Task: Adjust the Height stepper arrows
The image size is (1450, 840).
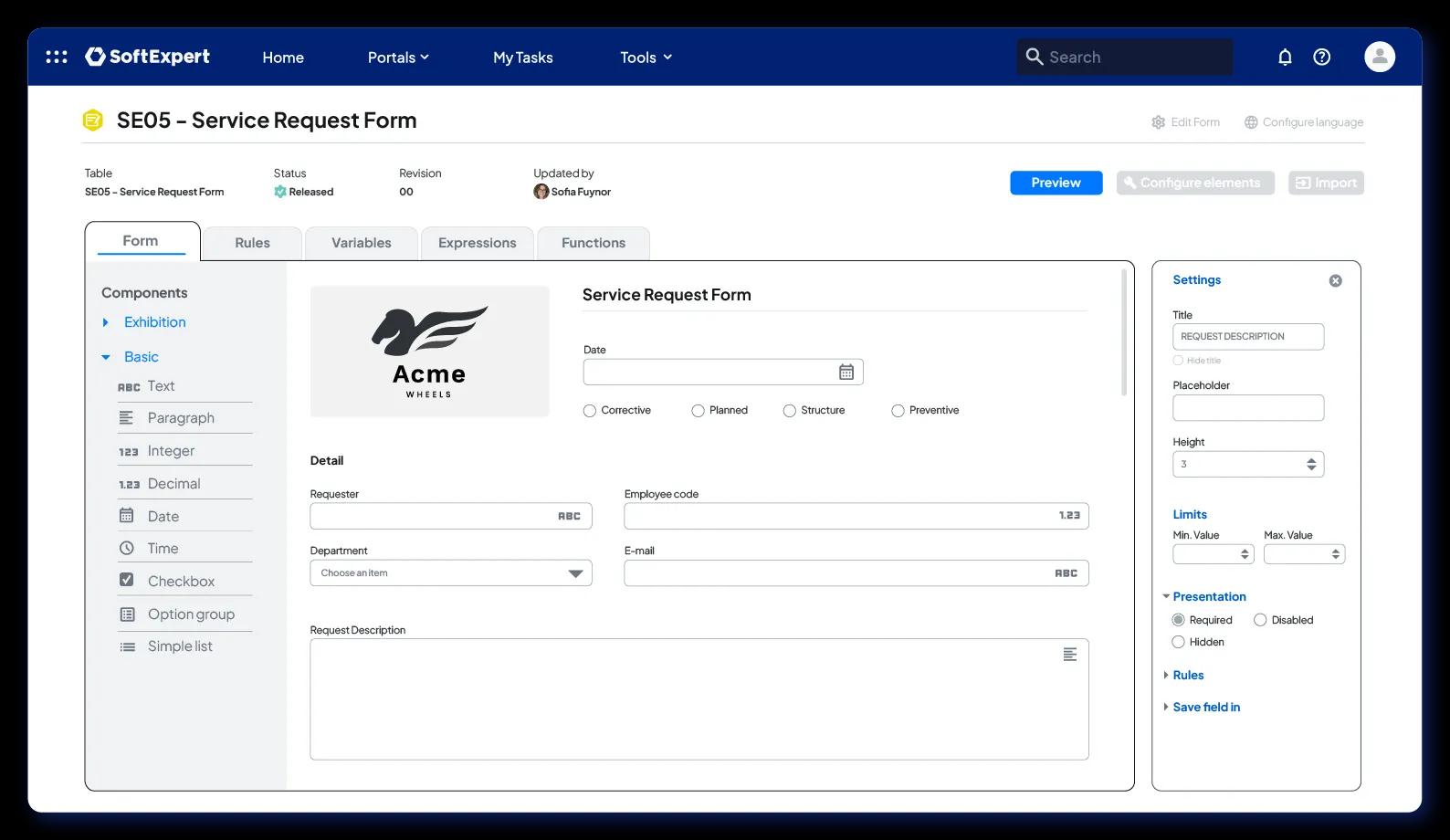Action: point(1311,464)
